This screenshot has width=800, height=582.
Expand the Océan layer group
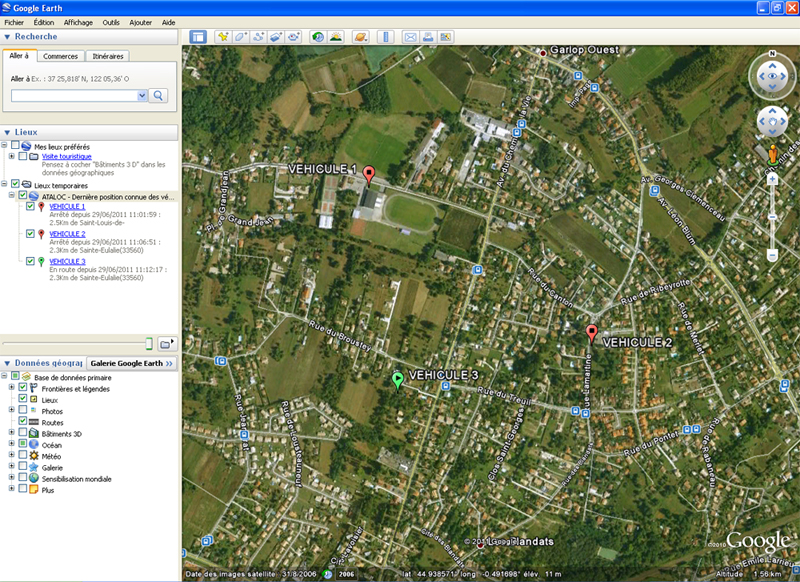click(12, 444)
